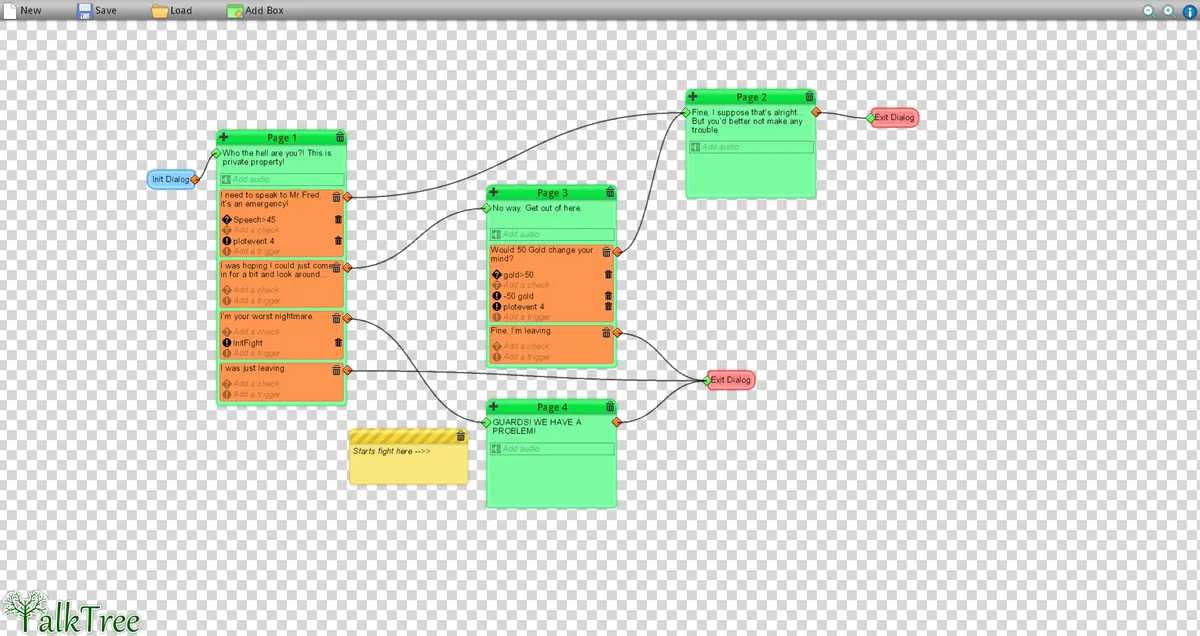Select the Init Dialog node
1200x636 pixels.
[170, 179]
